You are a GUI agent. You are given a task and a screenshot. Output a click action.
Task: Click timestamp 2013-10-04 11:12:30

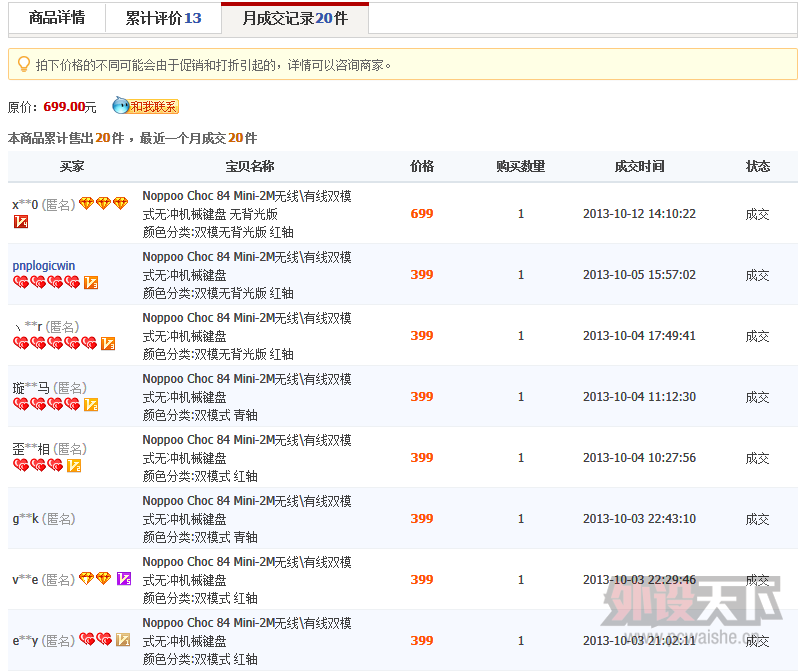(640, 397)
